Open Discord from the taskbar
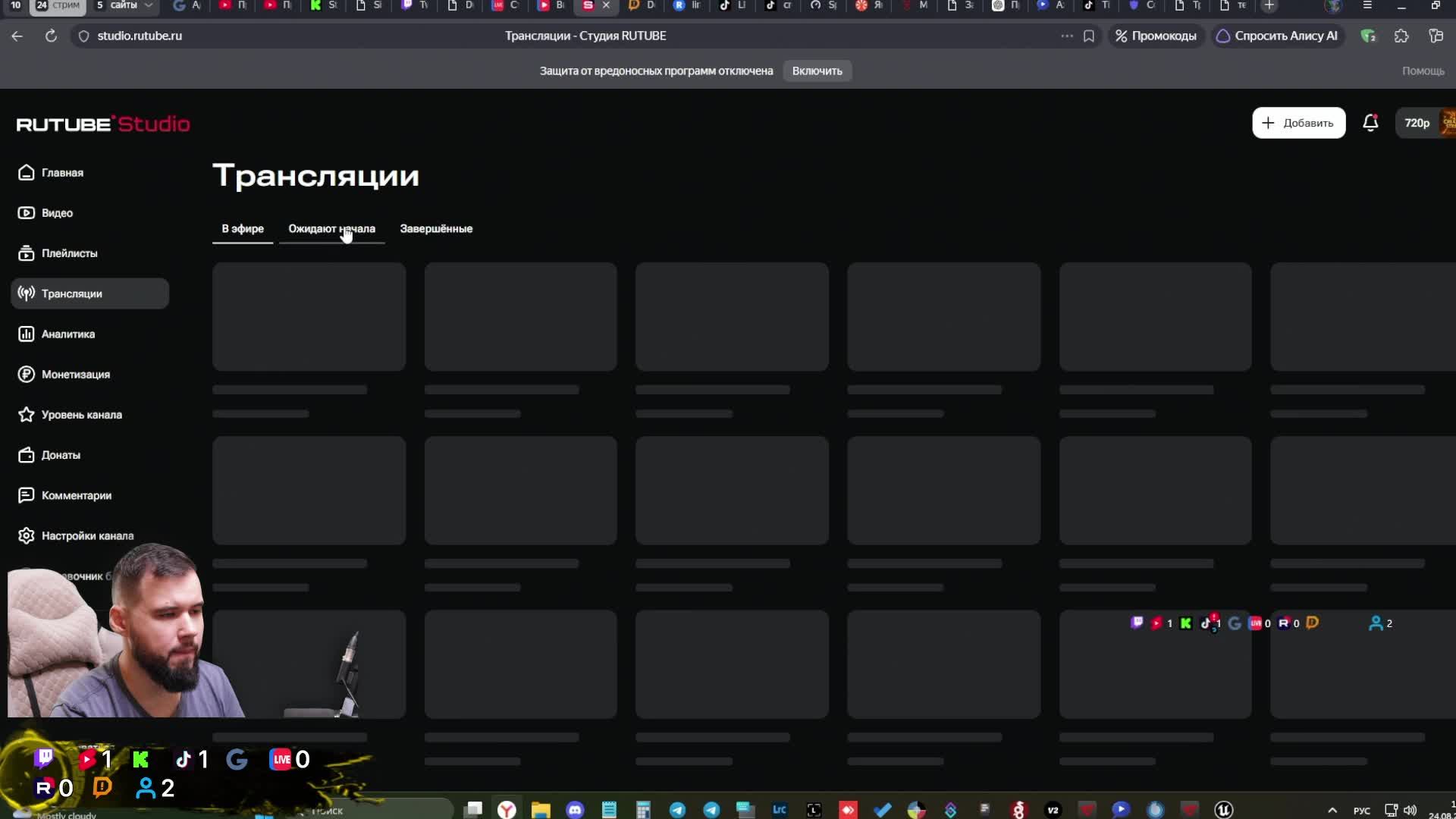Screen dimensions: 1456x819 (575, 810)
